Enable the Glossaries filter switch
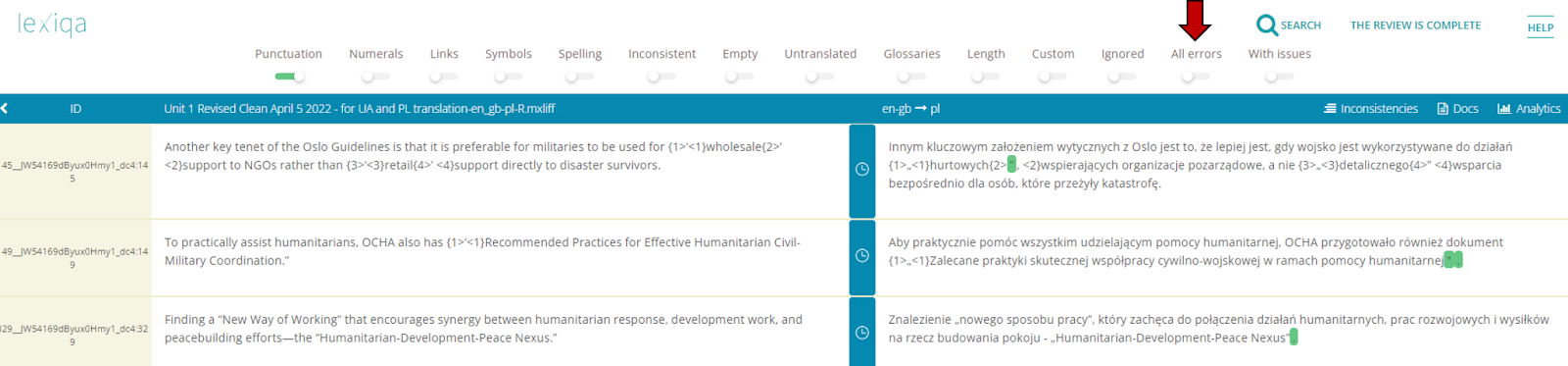 tap(911, 77)
